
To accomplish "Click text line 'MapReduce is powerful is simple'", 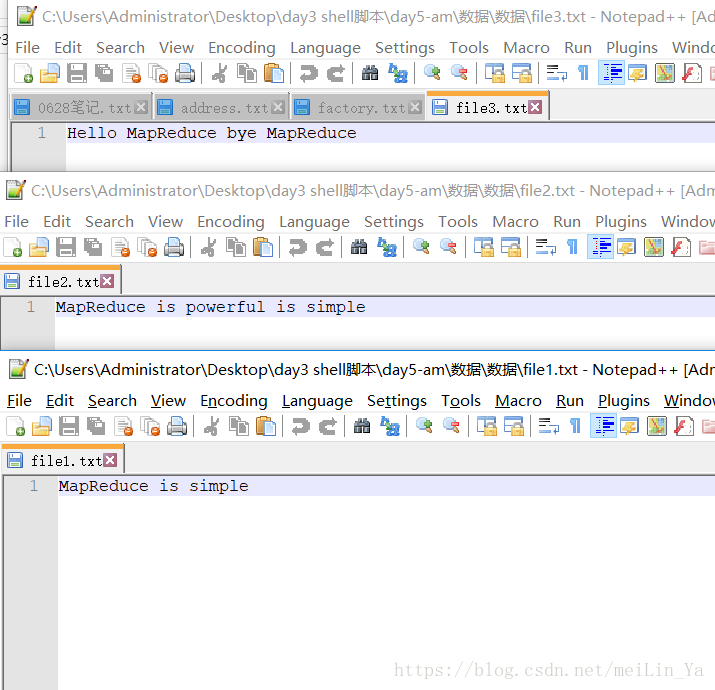I will pyautogui.click(x=210, y=307).
